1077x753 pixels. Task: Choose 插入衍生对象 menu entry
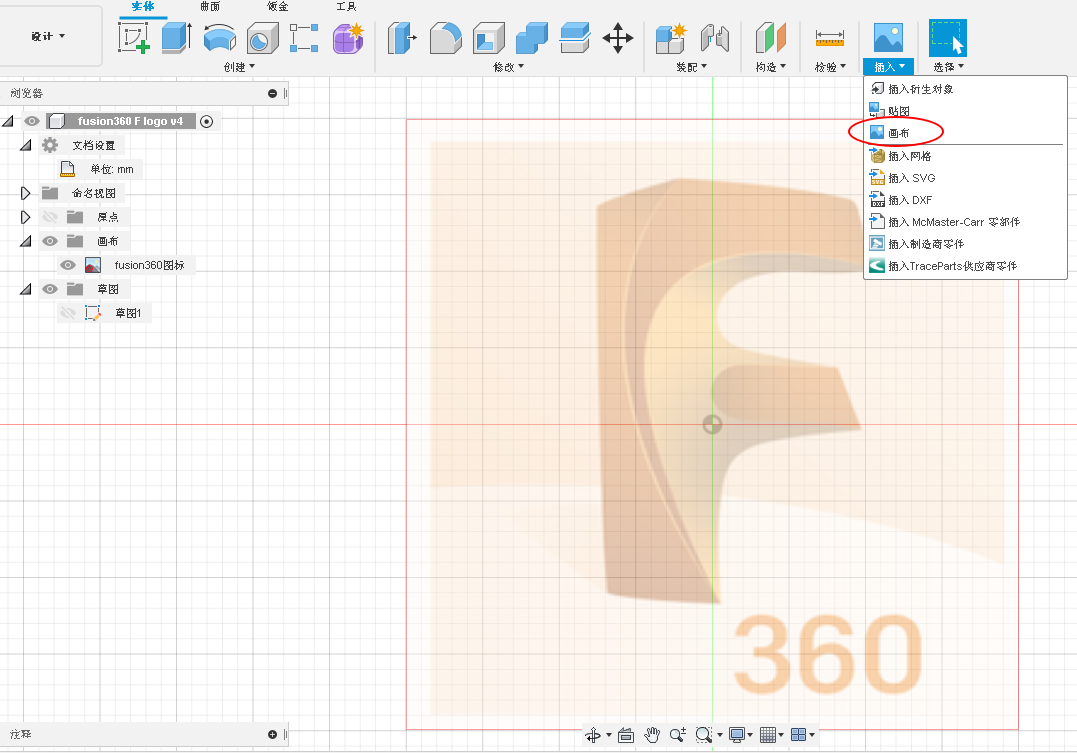[x=965, y=89]
